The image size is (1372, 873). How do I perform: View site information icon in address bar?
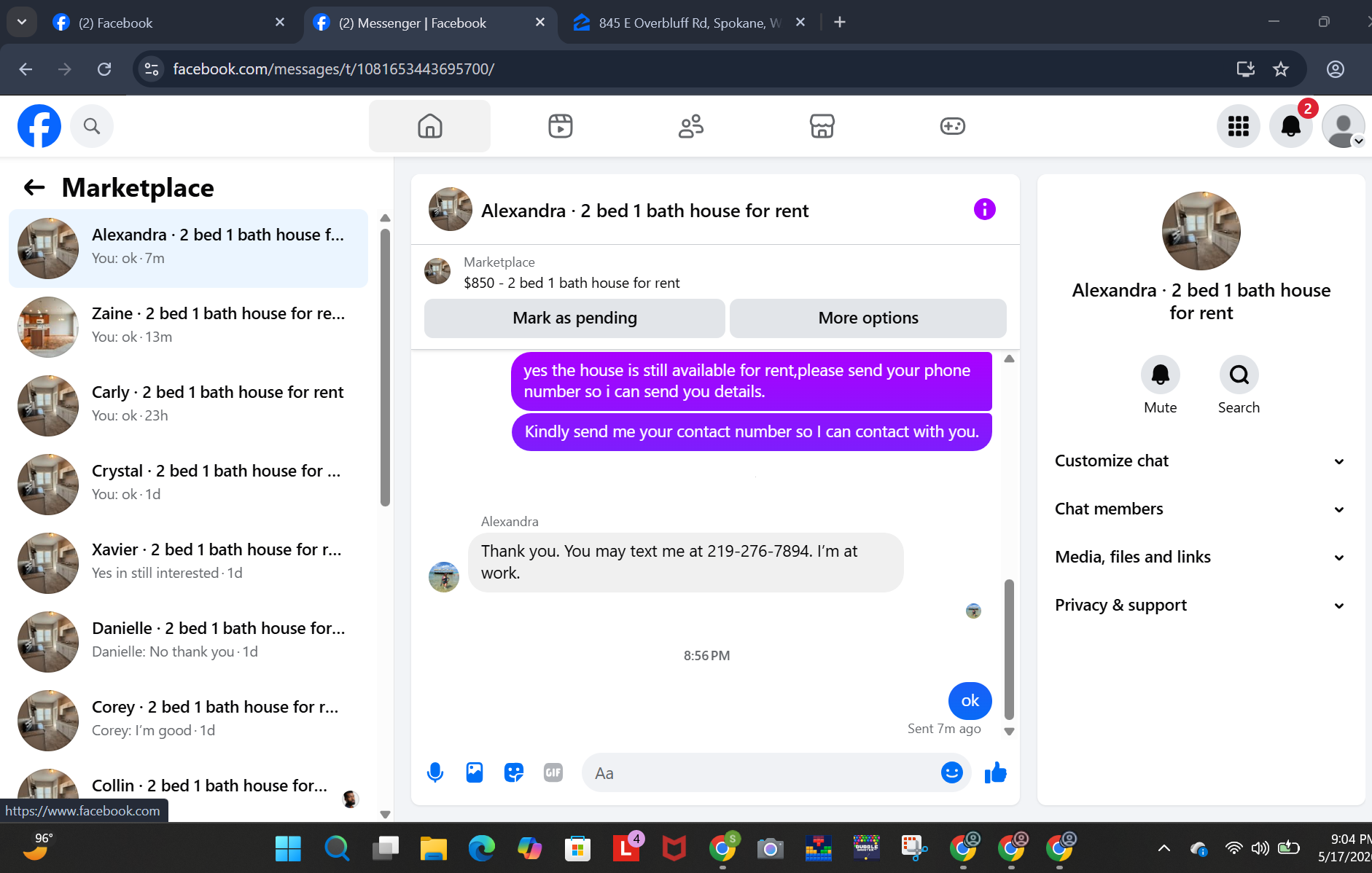point(152,69)
